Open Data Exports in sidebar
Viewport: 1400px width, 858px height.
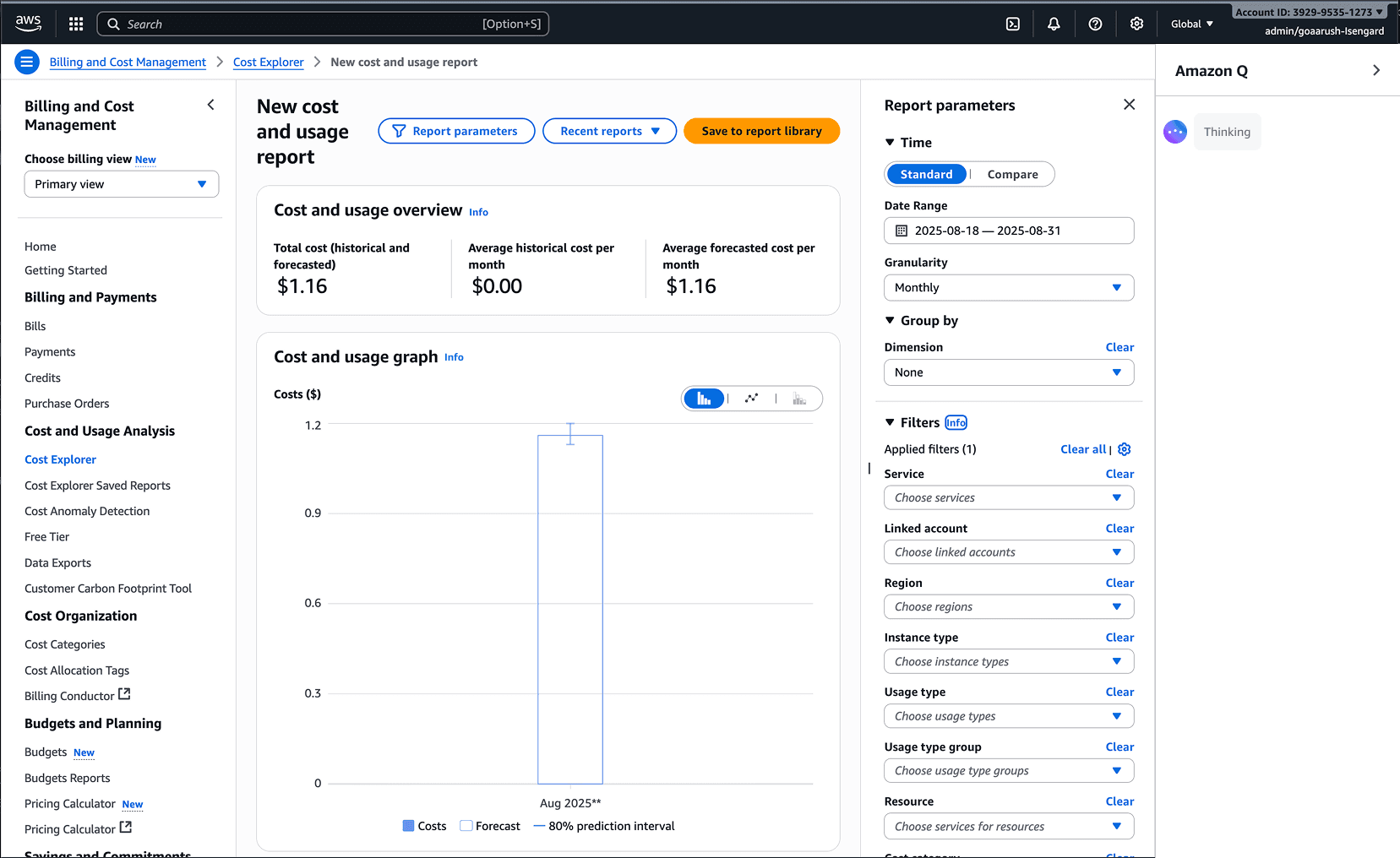[x=57, y=563]
